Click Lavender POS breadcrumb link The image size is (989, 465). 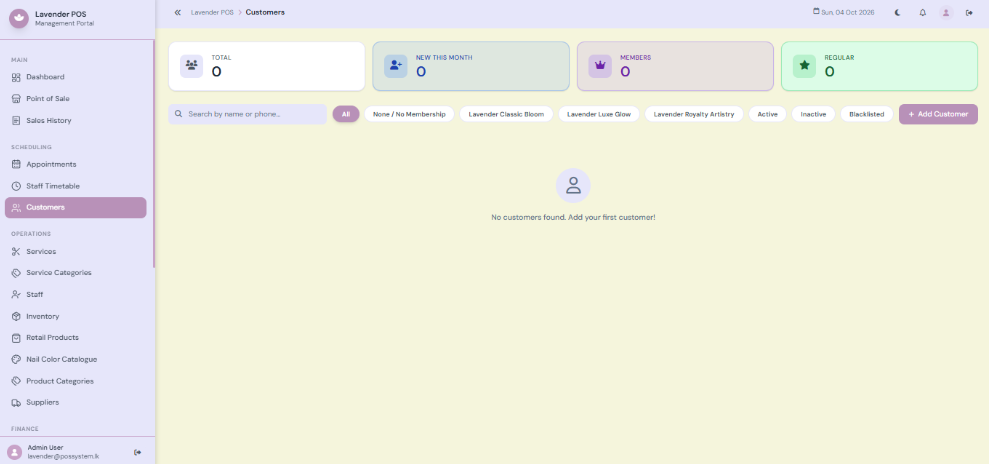click(x=212, y=13)
